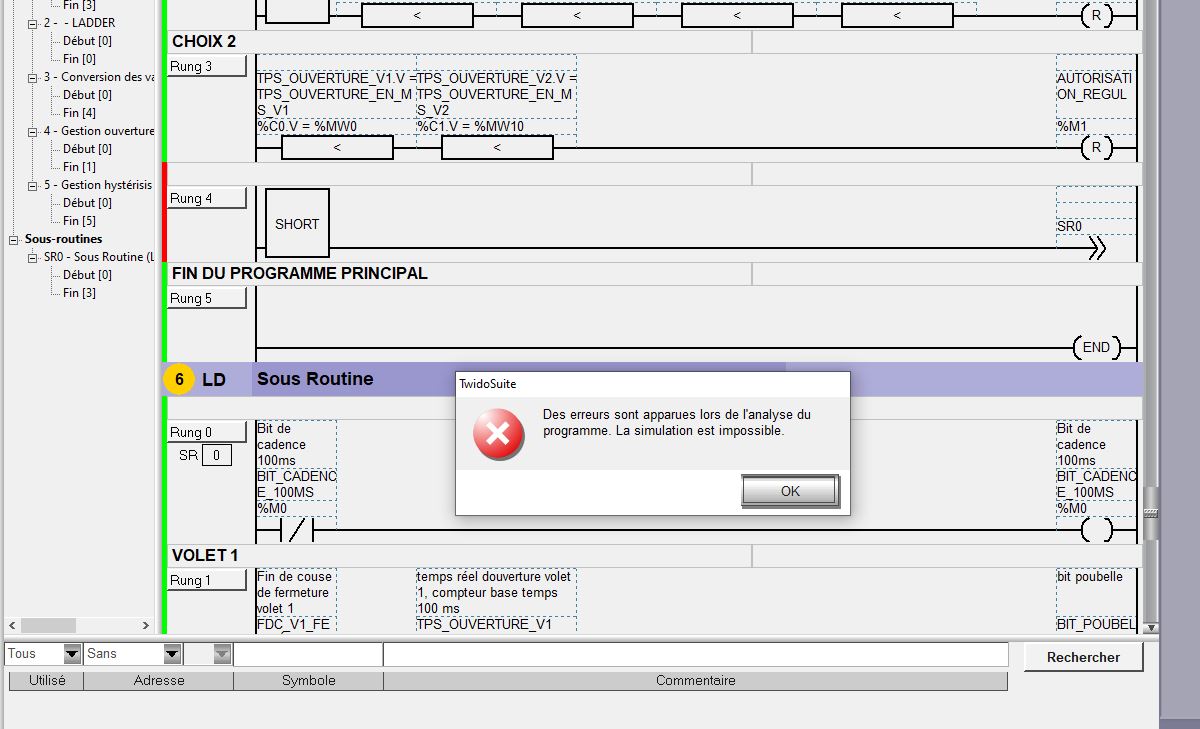Image resolution: width=1200 pixels, height=729 pixels.
Task: Click the red error icon in dialog
Action: click(x=498, y=434)
